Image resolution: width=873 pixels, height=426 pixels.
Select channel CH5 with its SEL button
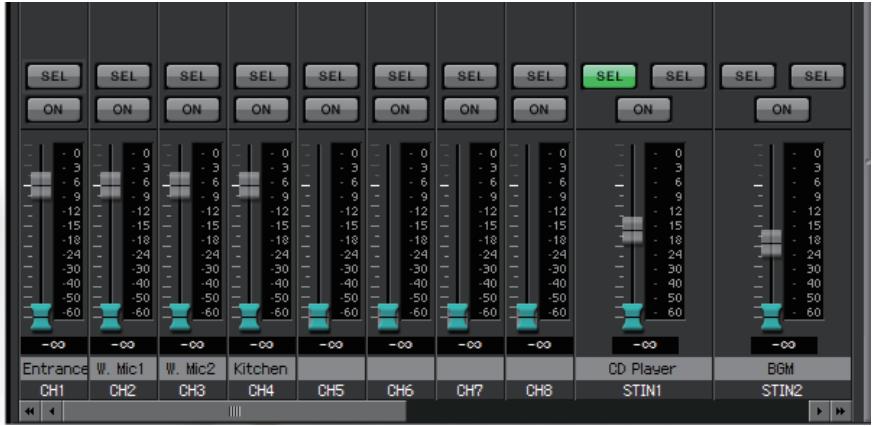coord(331,76)
